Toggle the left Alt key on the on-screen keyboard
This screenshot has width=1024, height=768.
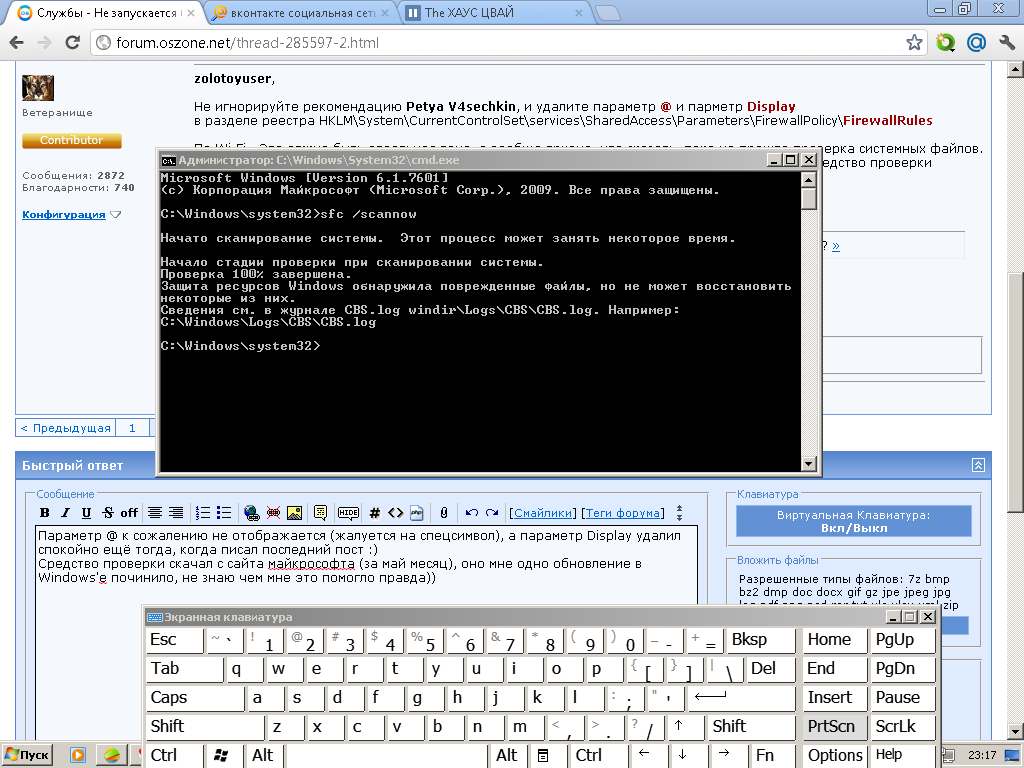(x=266, y=756)
